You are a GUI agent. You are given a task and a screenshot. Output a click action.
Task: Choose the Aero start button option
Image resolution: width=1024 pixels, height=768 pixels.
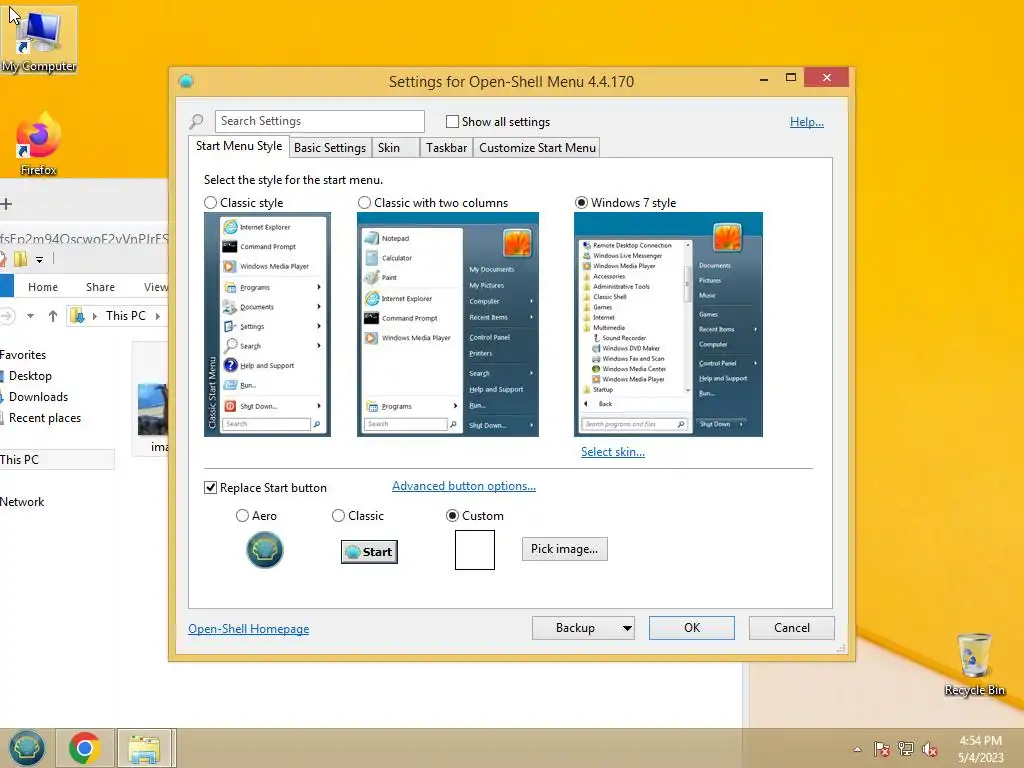[x=242, y=516]
